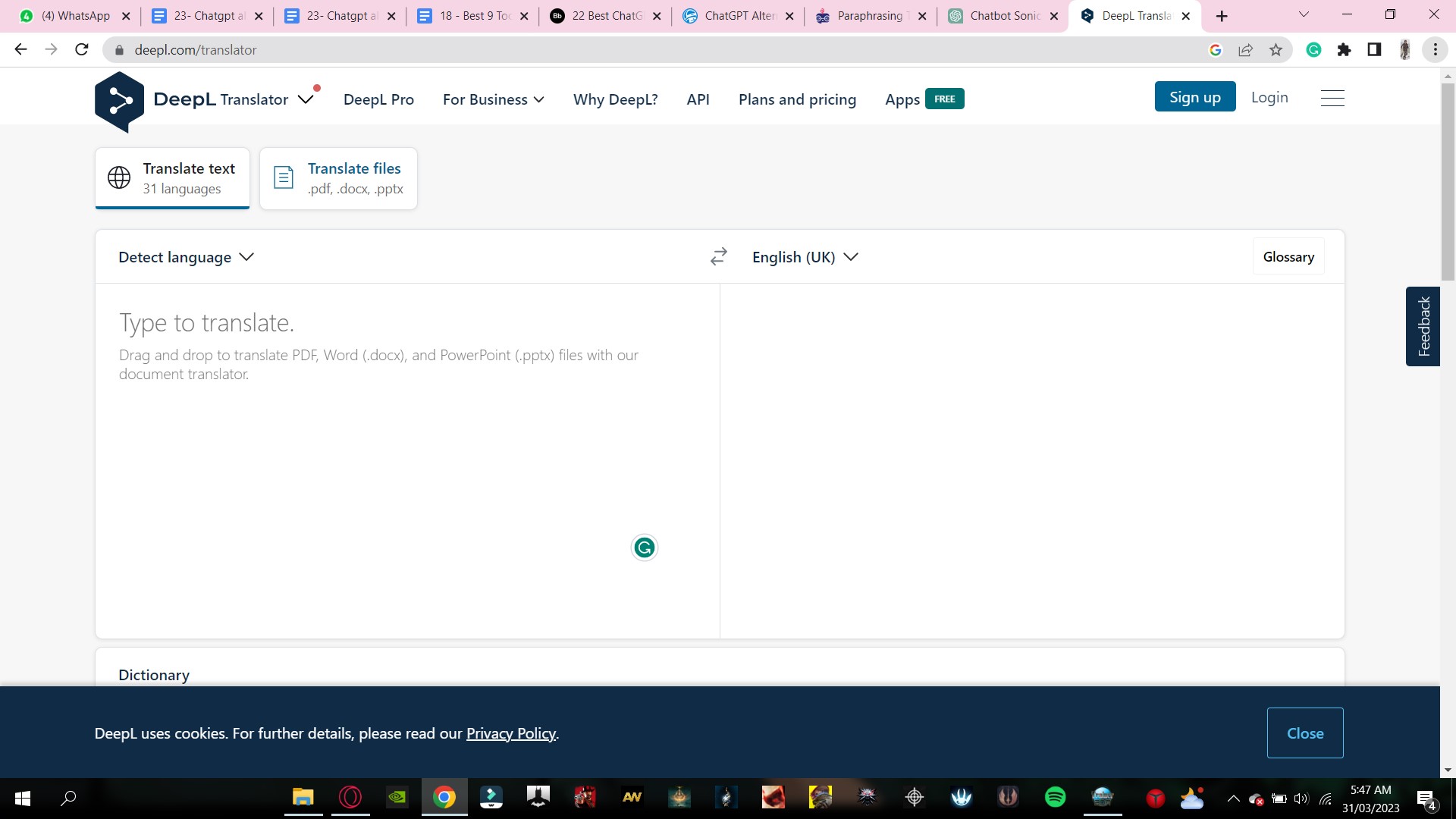The image size is (1456, 819).
Task: Click the Privacy Policy link
Action: click(x=511, y=733)
